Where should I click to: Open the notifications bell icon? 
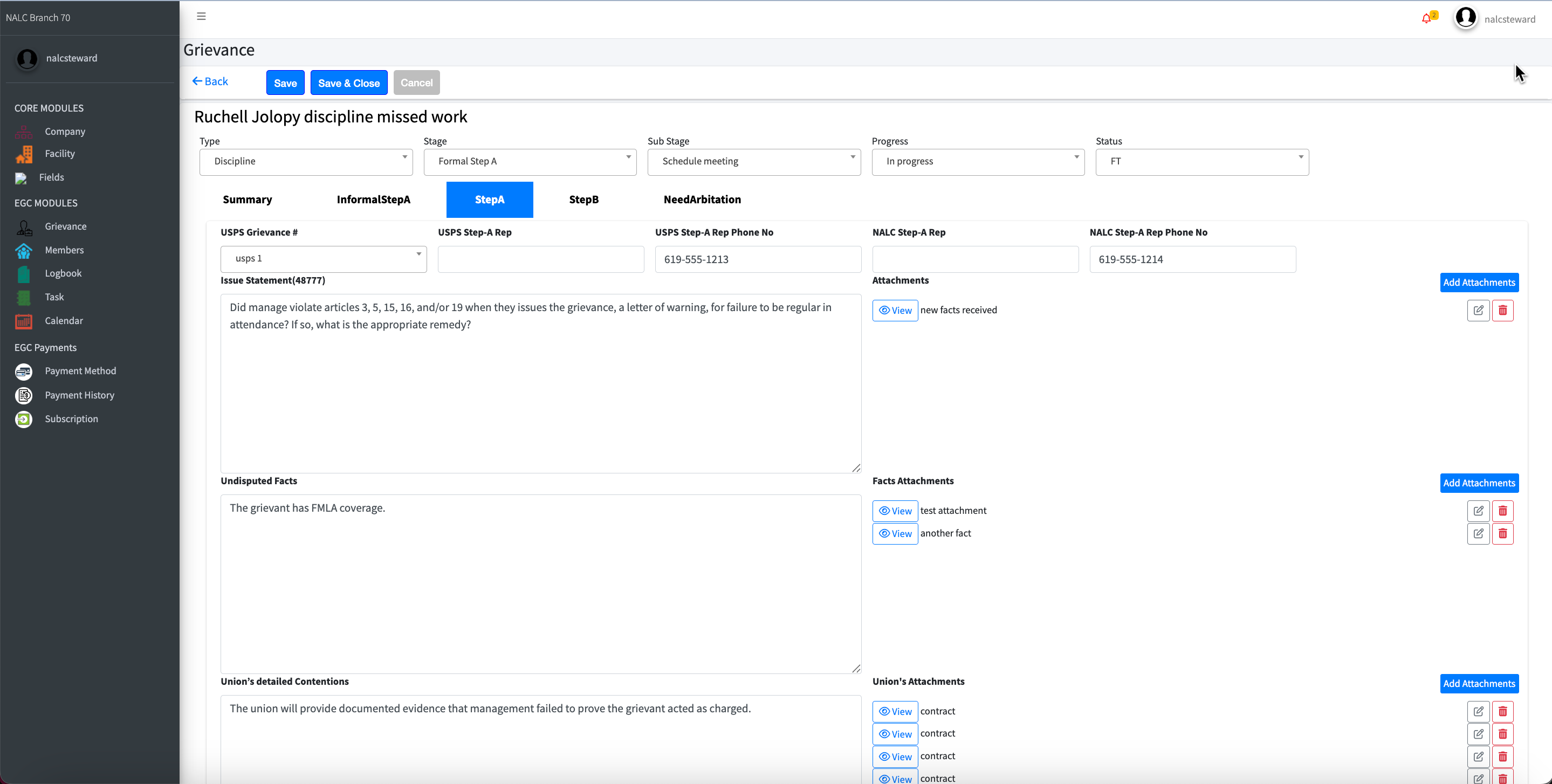pyautogui.click(x=1426, y=19)
